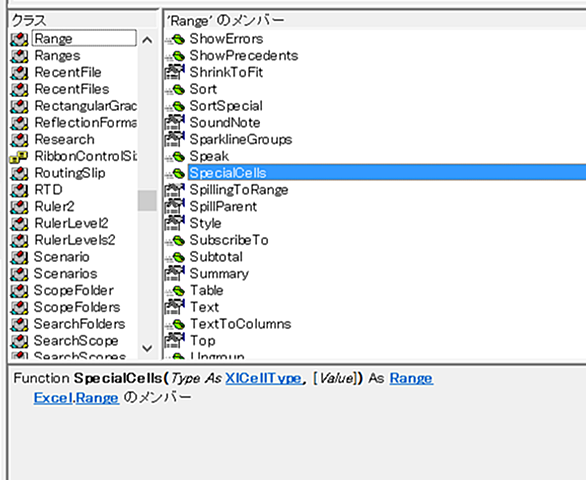Click the SpecialCells method icon
This screenshot has width=586, height=480.
[x=175, y=173]
